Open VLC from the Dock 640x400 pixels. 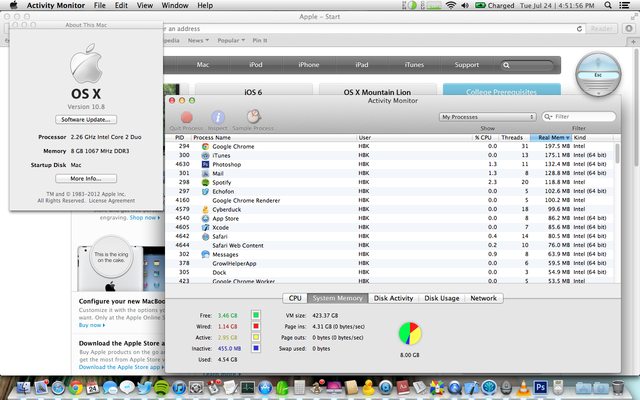click(523, 387)
